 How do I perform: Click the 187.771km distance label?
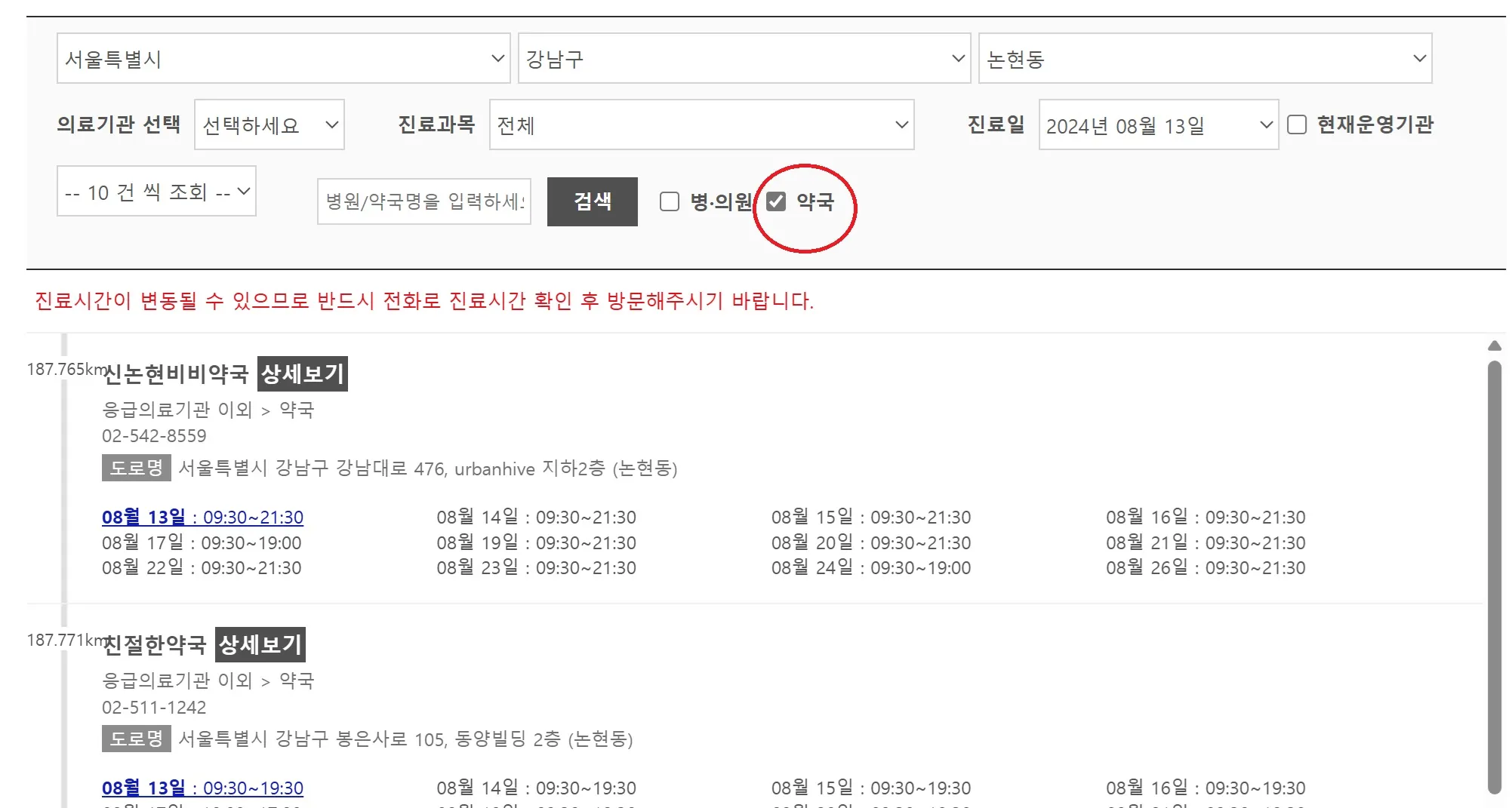pos(67,640)
